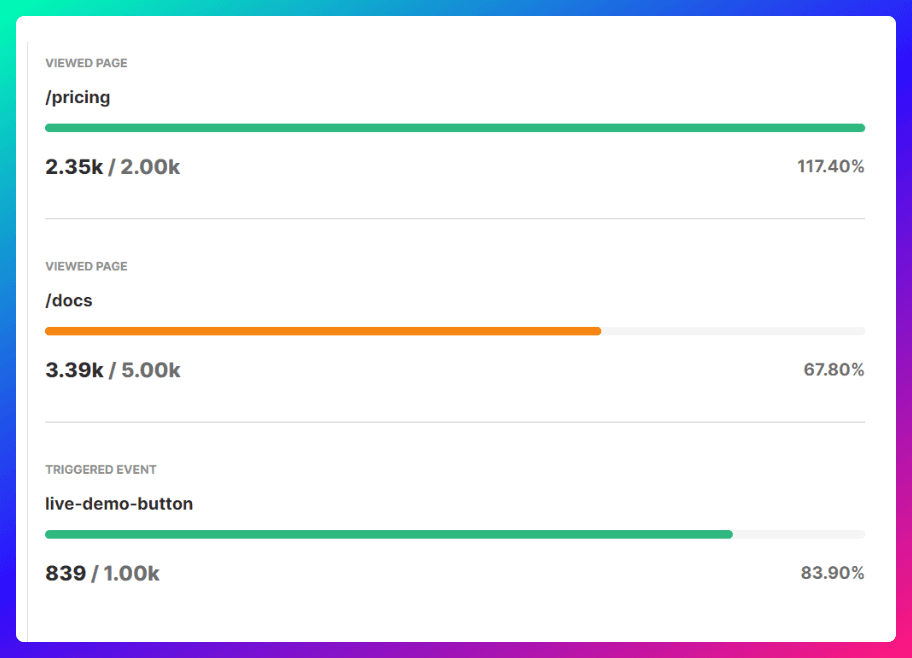Click the unfilled end of live-demo-button bar

(x=798, y=534)
